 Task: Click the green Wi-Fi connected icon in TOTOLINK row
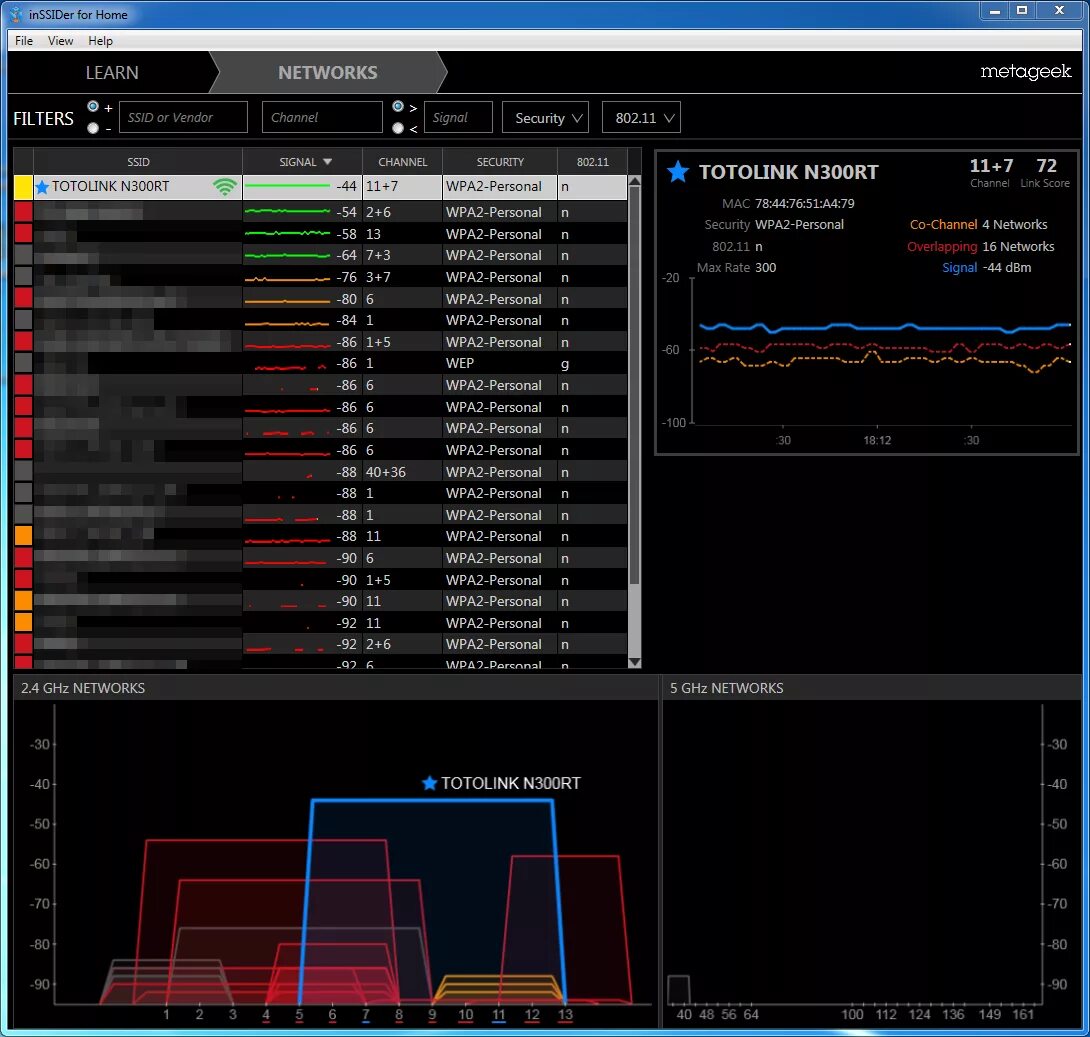tap(225, 186)
